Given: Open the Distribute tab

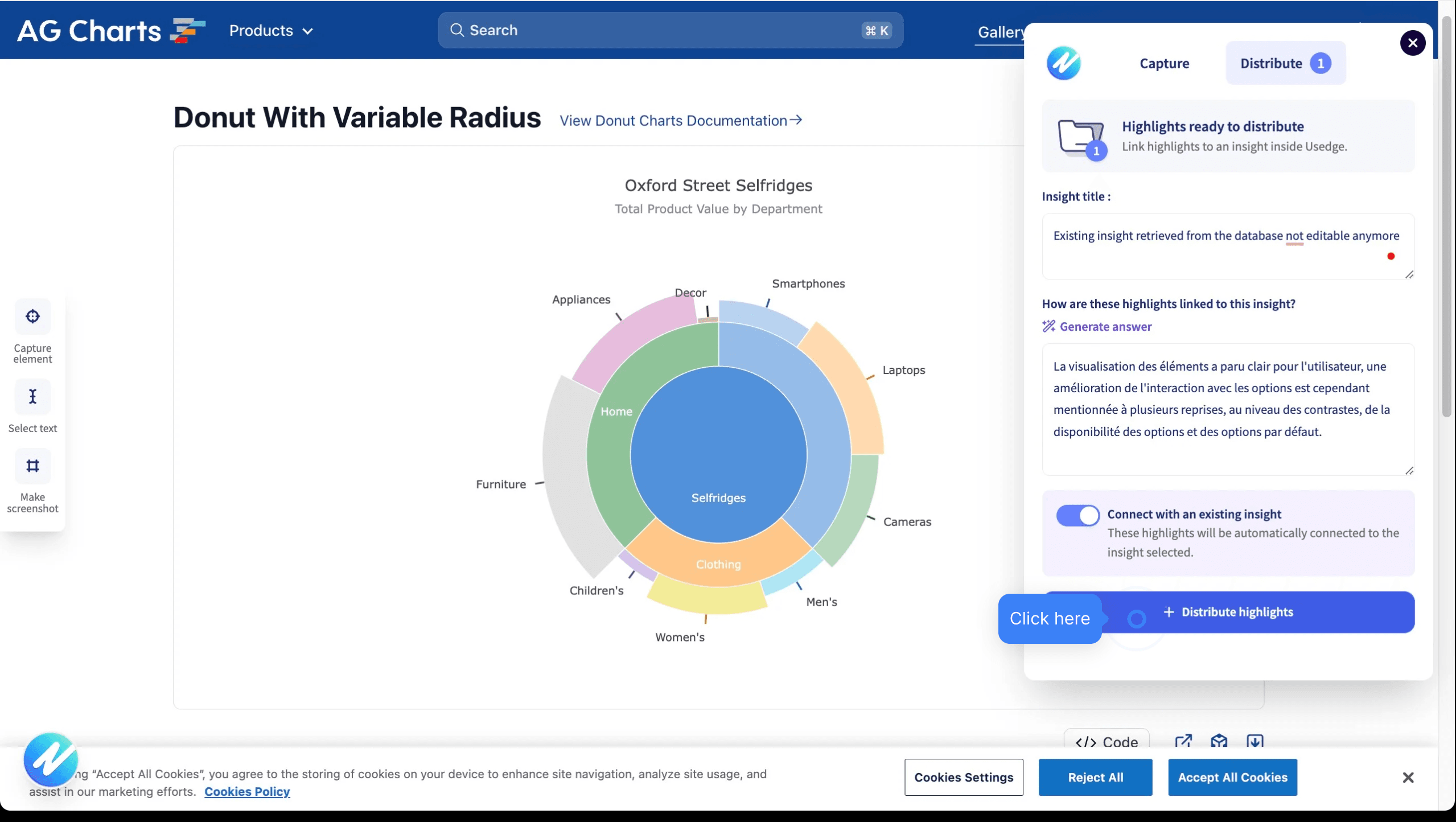Looking at the screenshot, I should click(x=1285, y=63).
